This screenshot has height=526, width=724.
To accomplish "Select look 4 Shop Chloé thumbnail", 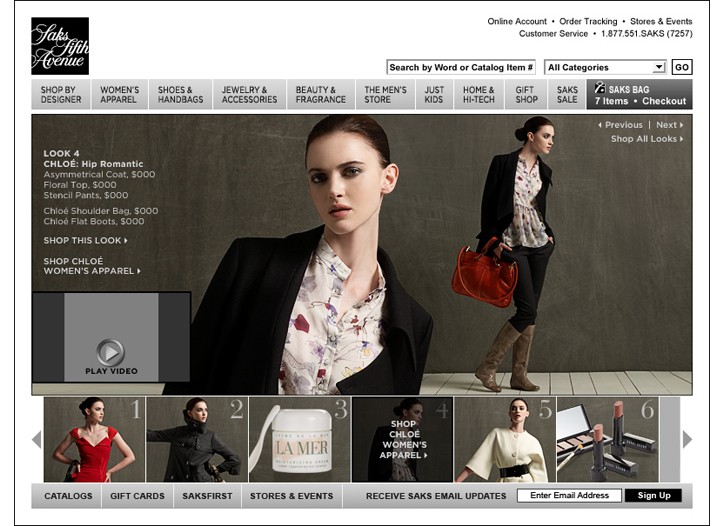I will click(402, 440).
